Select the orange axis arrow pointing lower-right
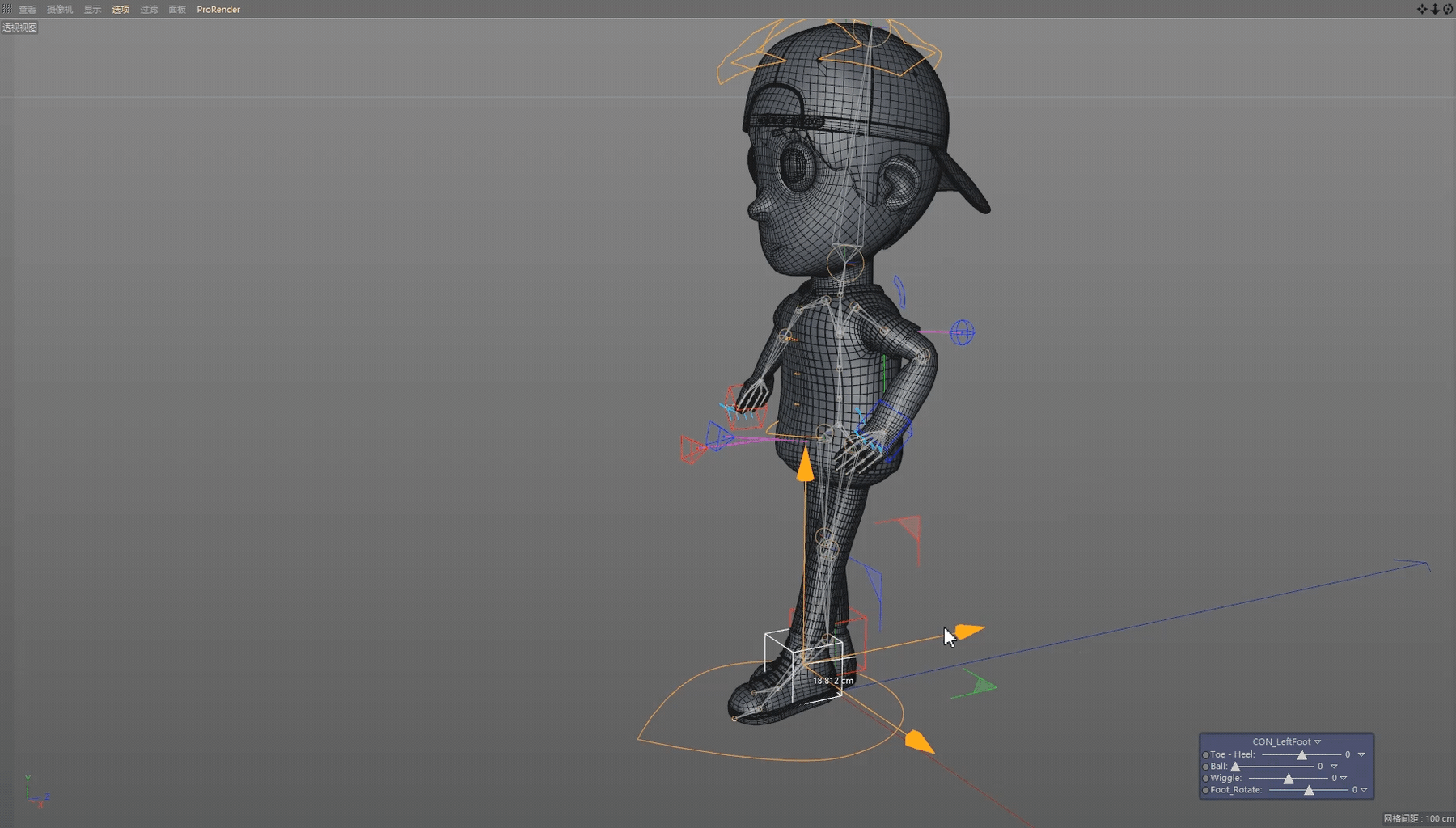Screen dimensions: 1456x828 920,741
